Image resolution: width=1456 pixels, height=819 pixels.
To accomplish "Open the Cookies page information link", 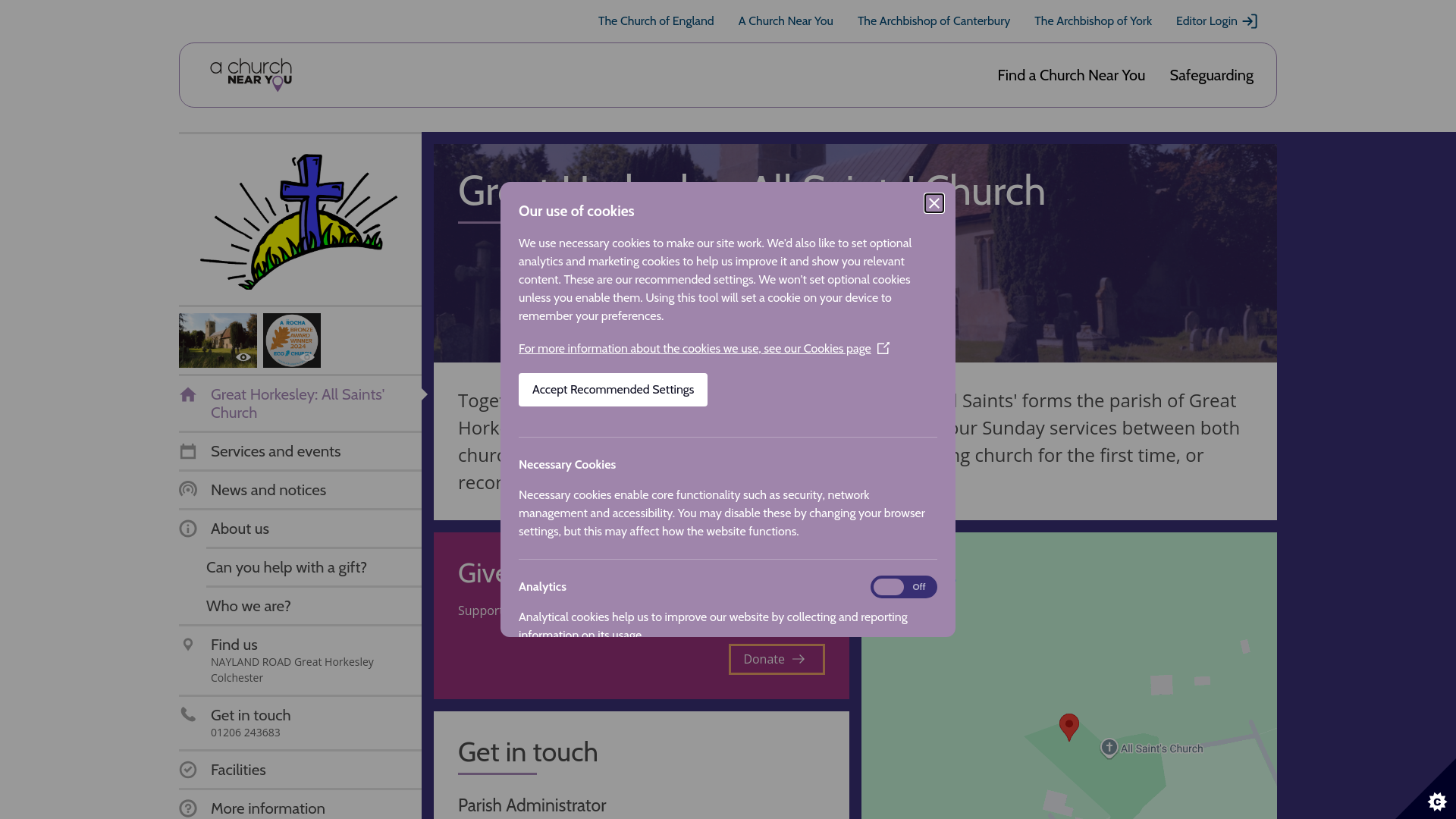I will pyautogui.click(x=695, y=349).
